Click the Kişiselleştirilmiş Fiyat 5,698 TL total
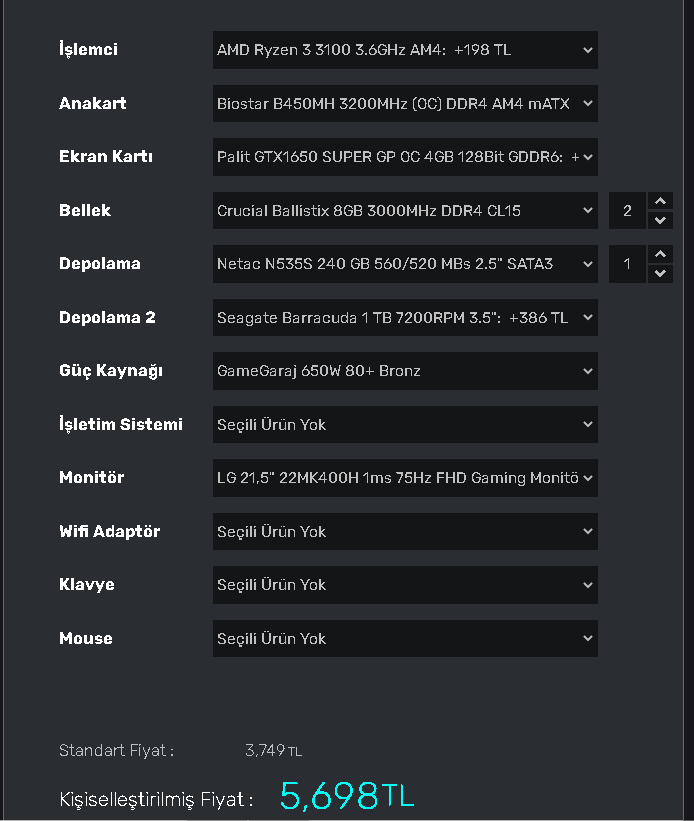The width and height of the screenshot is (694, 821). point(346,796)
